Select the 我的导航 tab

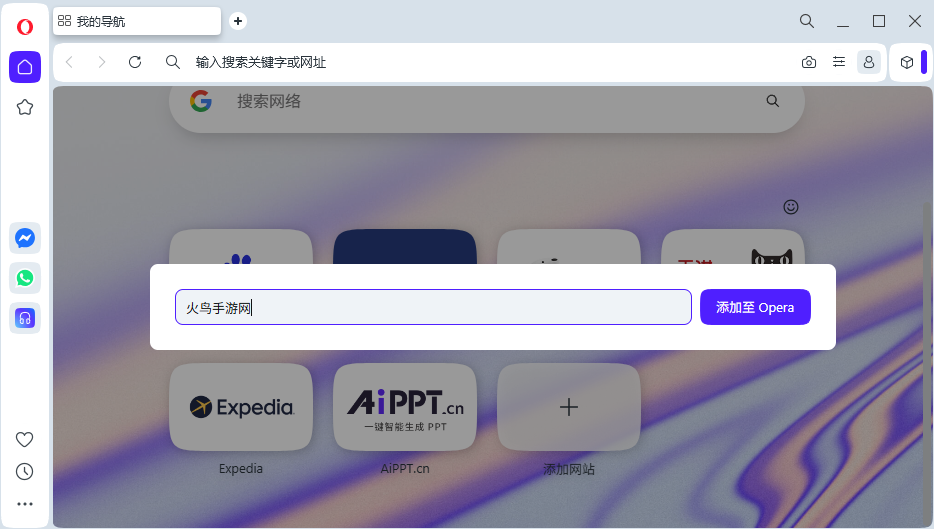tap(137, 21)
